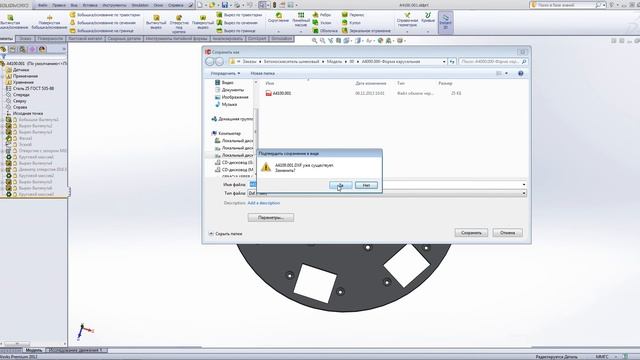Screen dimensions: 640x360
Task: Choose Вырез по сечениям
Action: (x=237, y=23)
